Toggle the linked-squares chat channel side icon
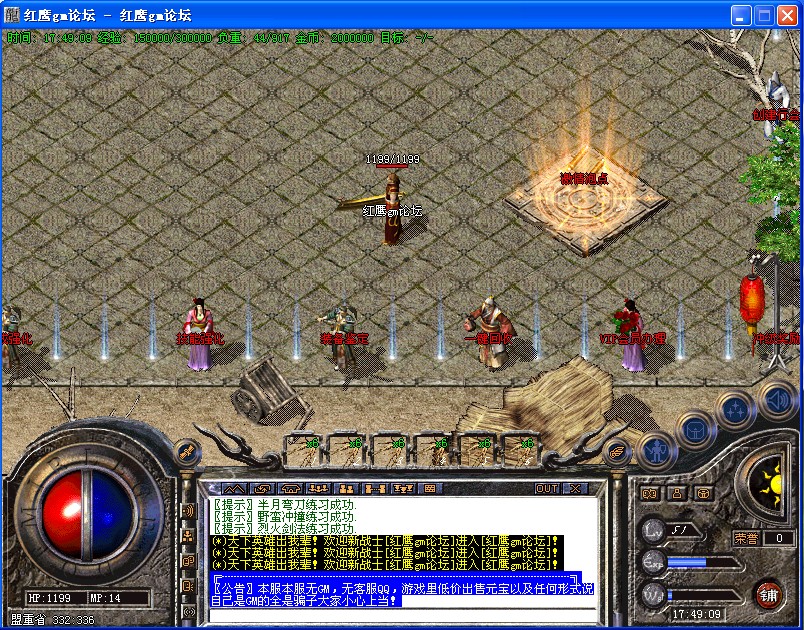 (x=189, y=561)
